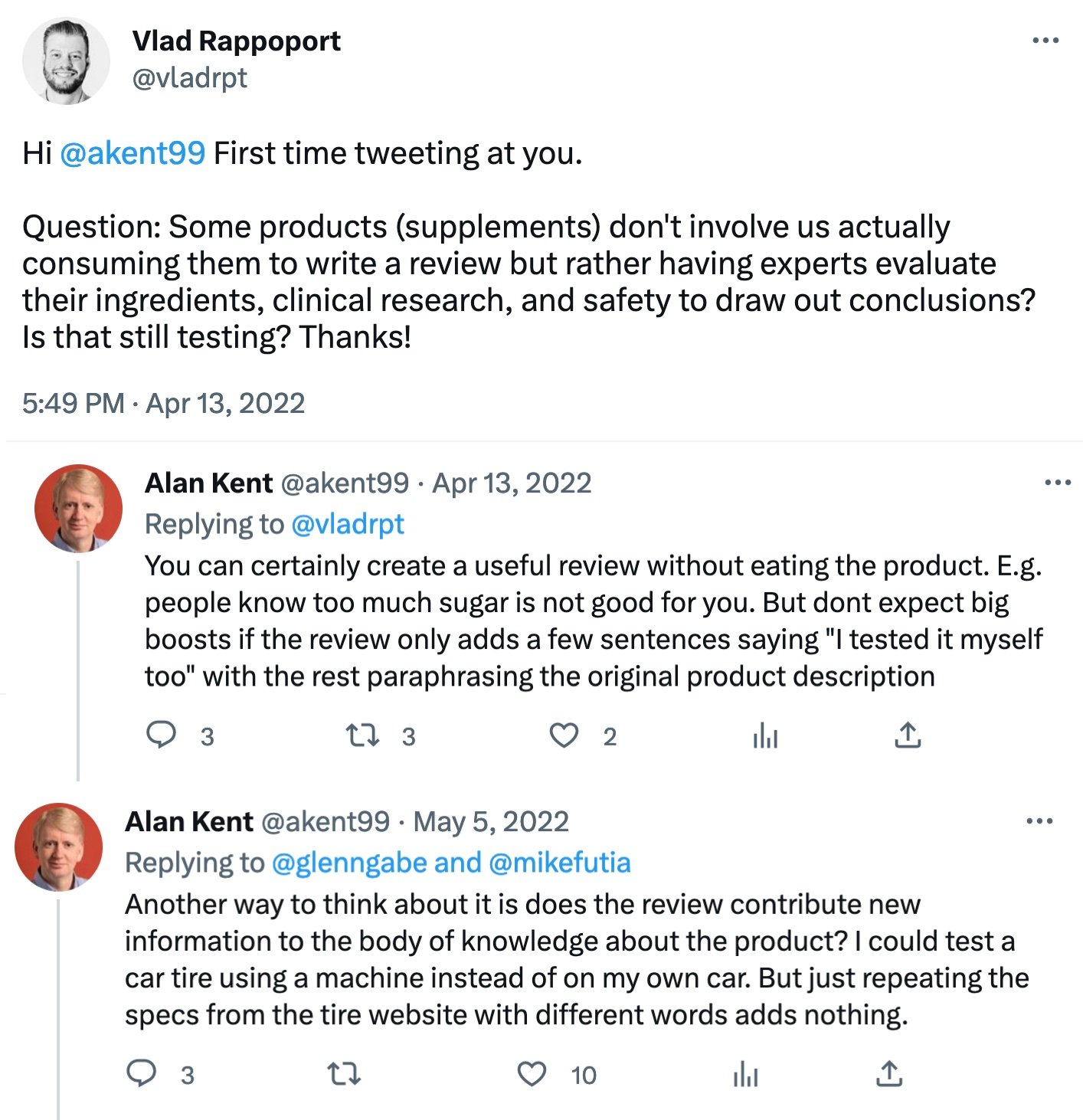This screenshot has height=1120, width=1083.
Task: Open the @mikefutia mention link
Action: pos(559,863)
